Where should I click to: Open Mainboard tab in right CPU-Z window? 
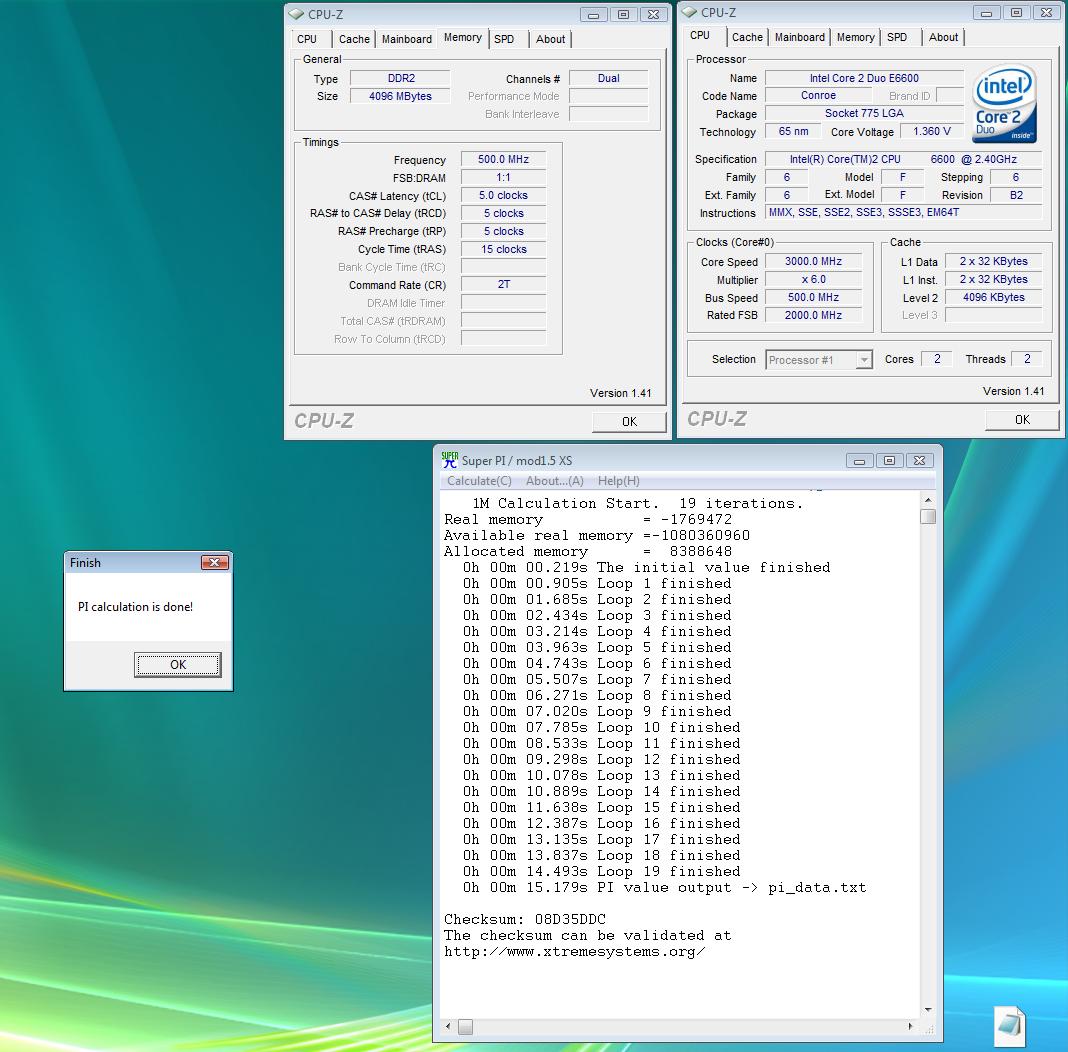[x=800, y=37]
